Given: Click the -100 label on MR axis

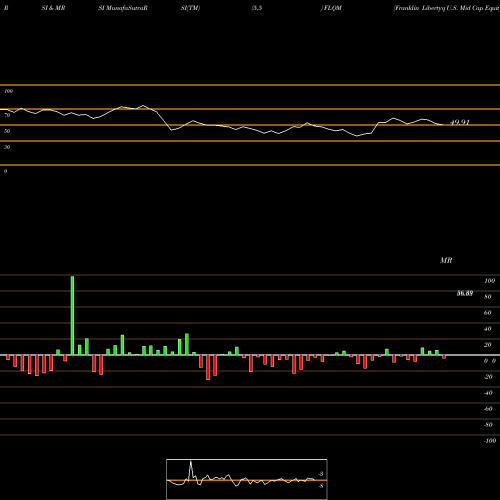Looking at the screenshot, I should click(490, 441).
